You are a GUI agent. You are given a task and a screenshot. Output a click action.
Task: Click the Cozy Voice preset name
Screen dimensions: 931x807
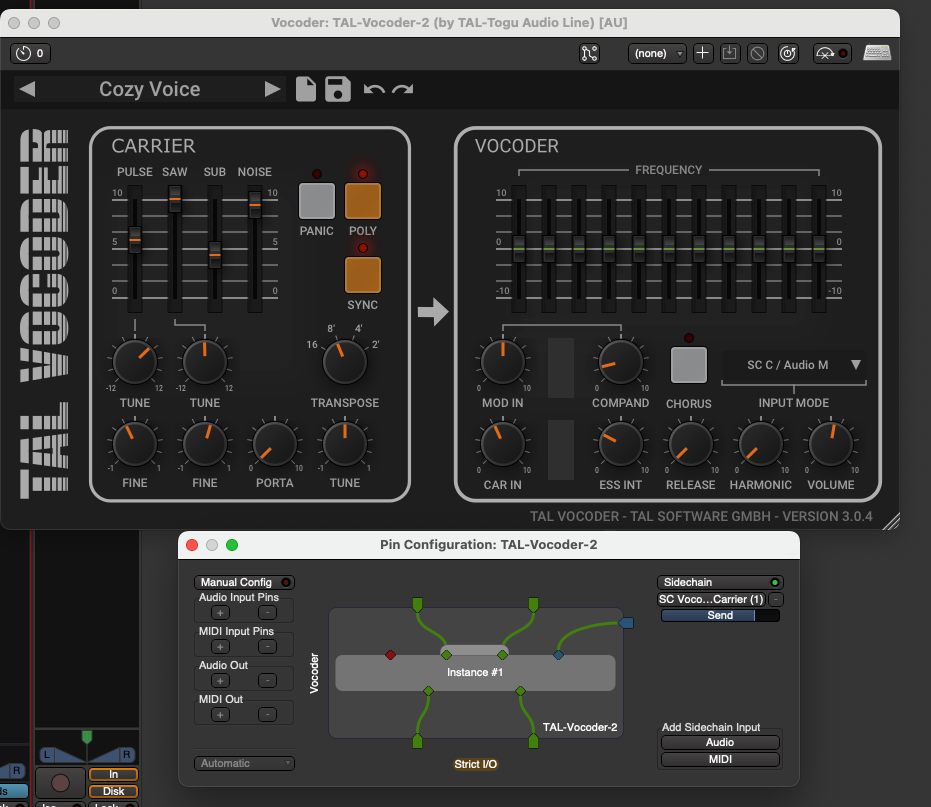pyautogui.click(x=150, y=89)
